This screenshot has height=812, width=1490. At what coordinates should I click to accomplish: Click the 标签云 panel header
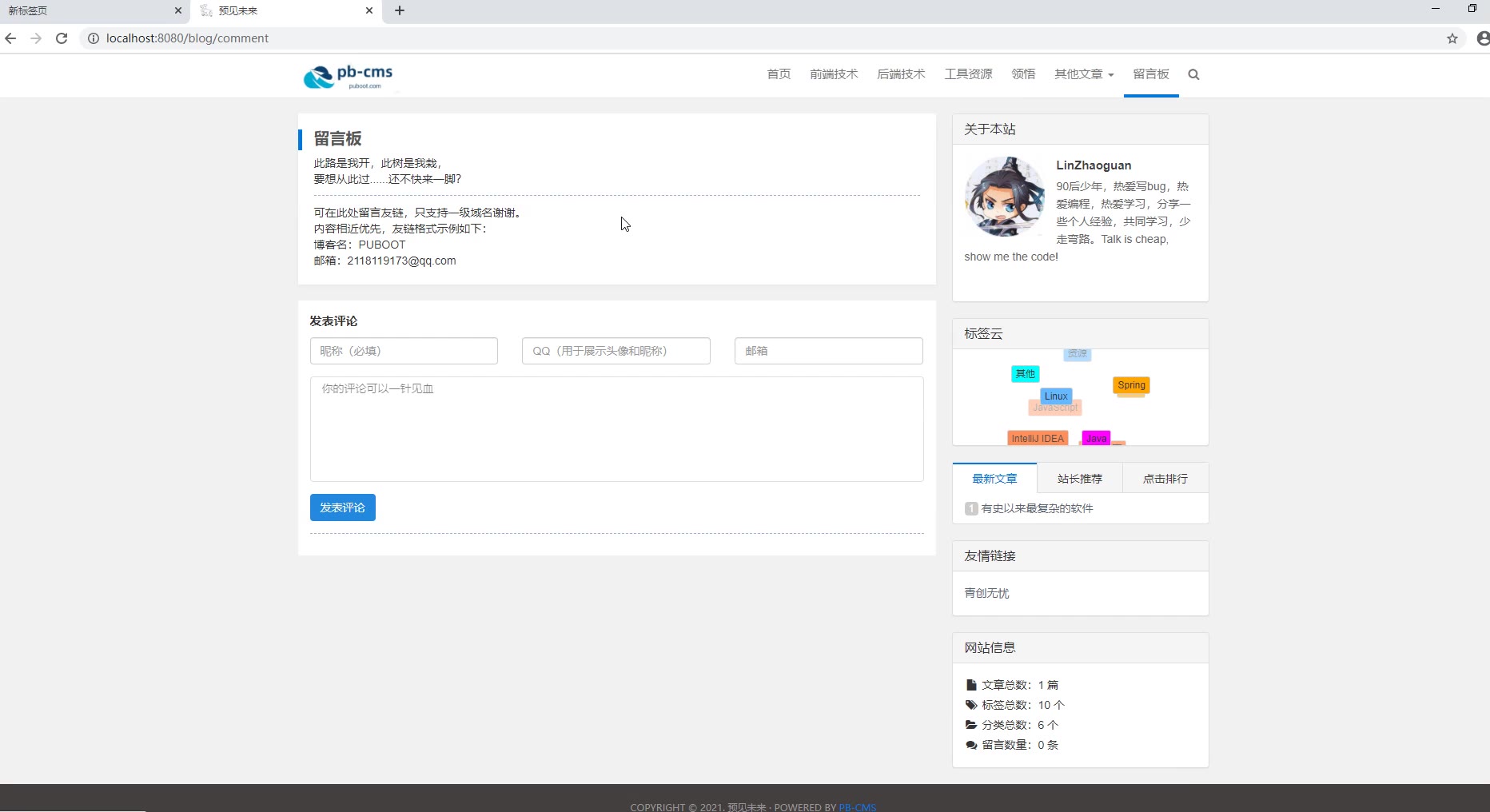(1081, 334)
